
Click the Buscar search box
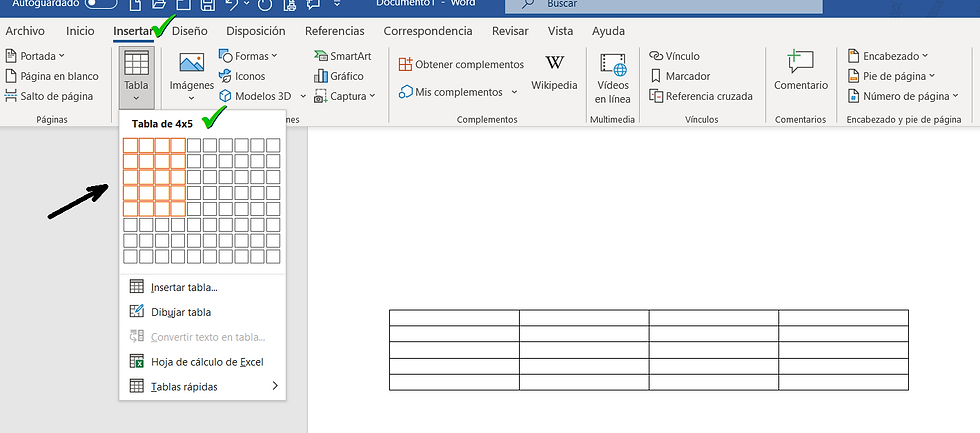[x=664, y=5]
